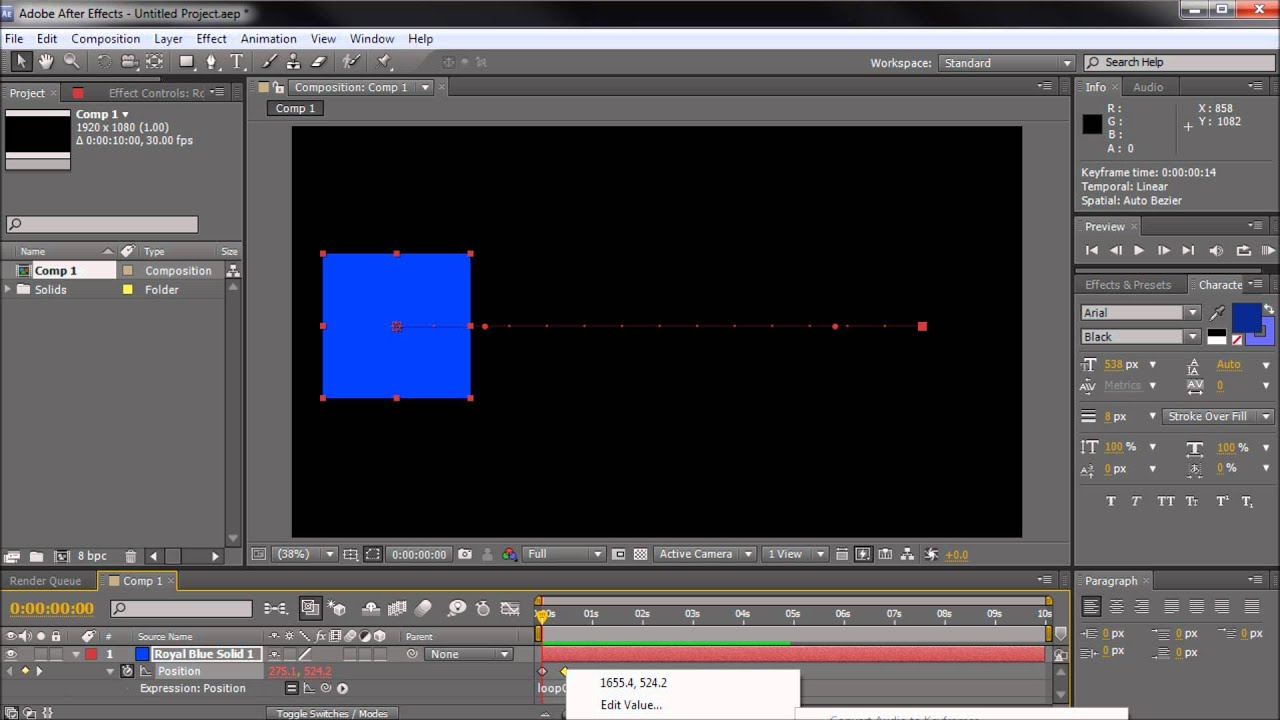Screen dimensions: 1280x720
Task: Click the fill color swatch in Character panel
Action: click(1246, 318)
